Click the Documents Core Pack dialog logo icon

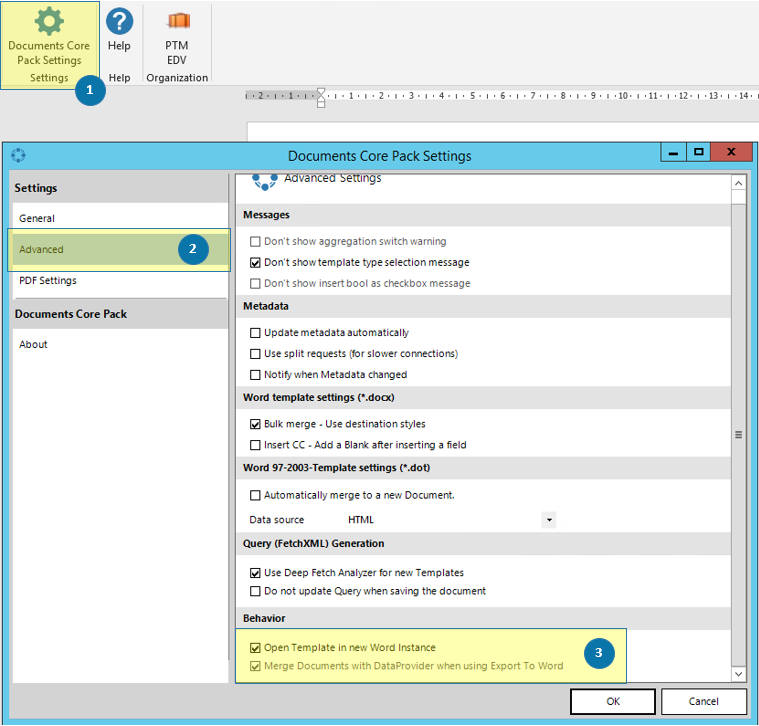18,155
